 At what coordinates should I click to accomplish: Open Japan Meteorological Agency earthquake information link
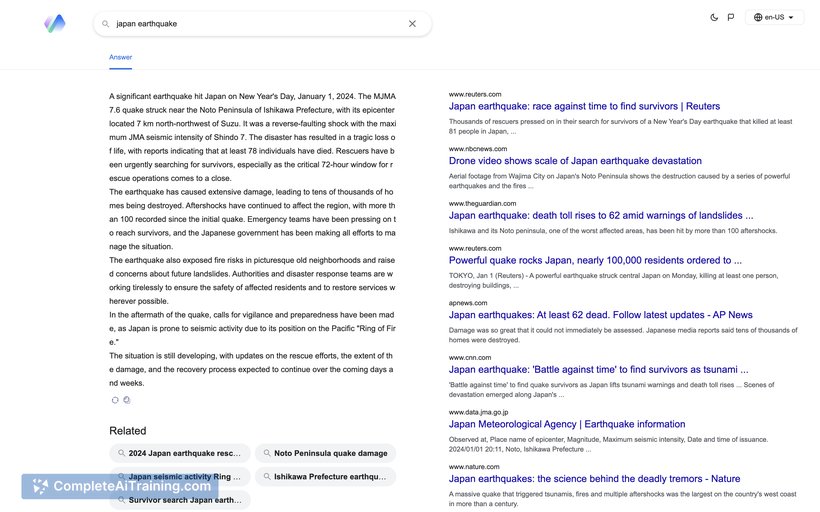pyautogui.click(x=567, y=424)
